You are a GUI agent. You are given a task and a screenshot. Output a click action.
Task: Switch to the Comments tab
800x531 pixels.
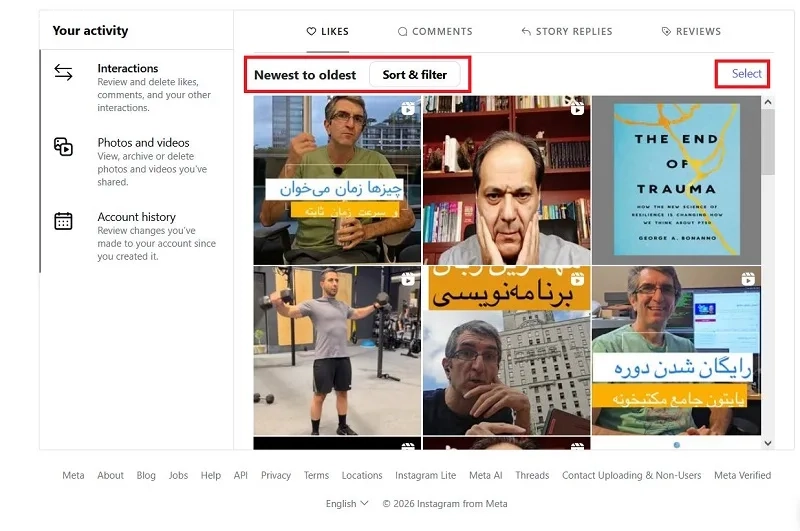click(435, 32)
